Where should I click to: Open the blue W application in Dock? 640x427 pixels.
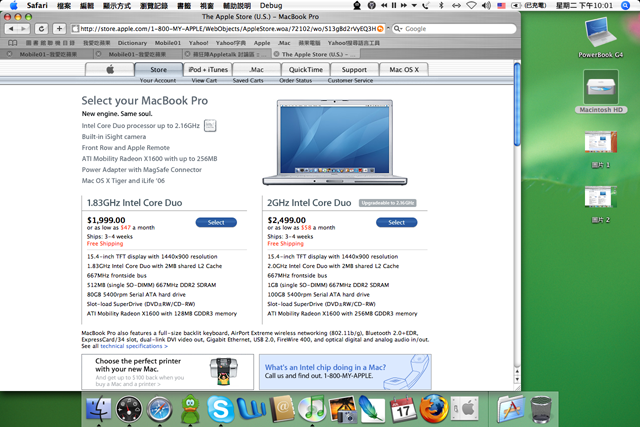point(251,409)
